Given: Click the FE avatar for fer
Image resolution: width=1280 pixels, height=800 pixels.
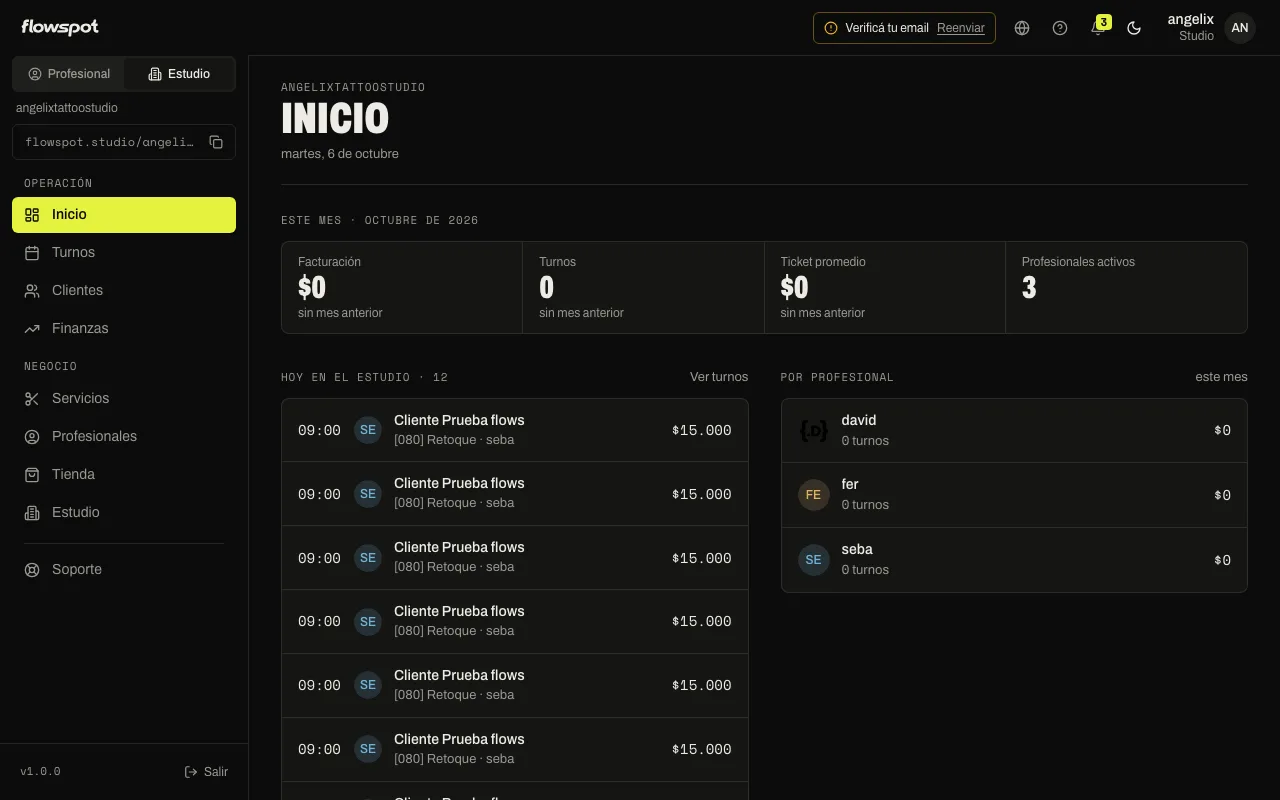Looking at the screenshot, I should coord(814,495).
